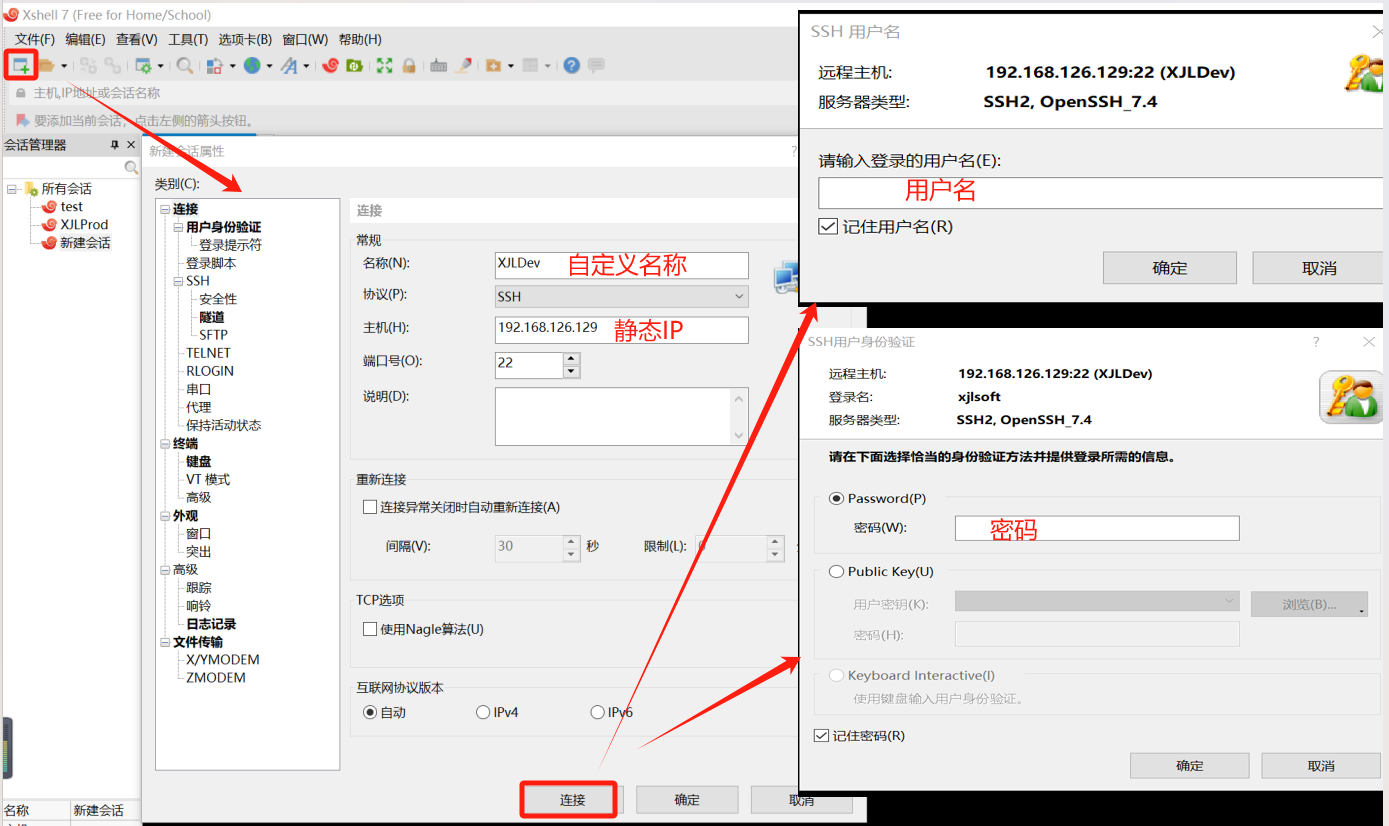
Task: Click the Session Manager search magnifier
Action: coord(131,167)
